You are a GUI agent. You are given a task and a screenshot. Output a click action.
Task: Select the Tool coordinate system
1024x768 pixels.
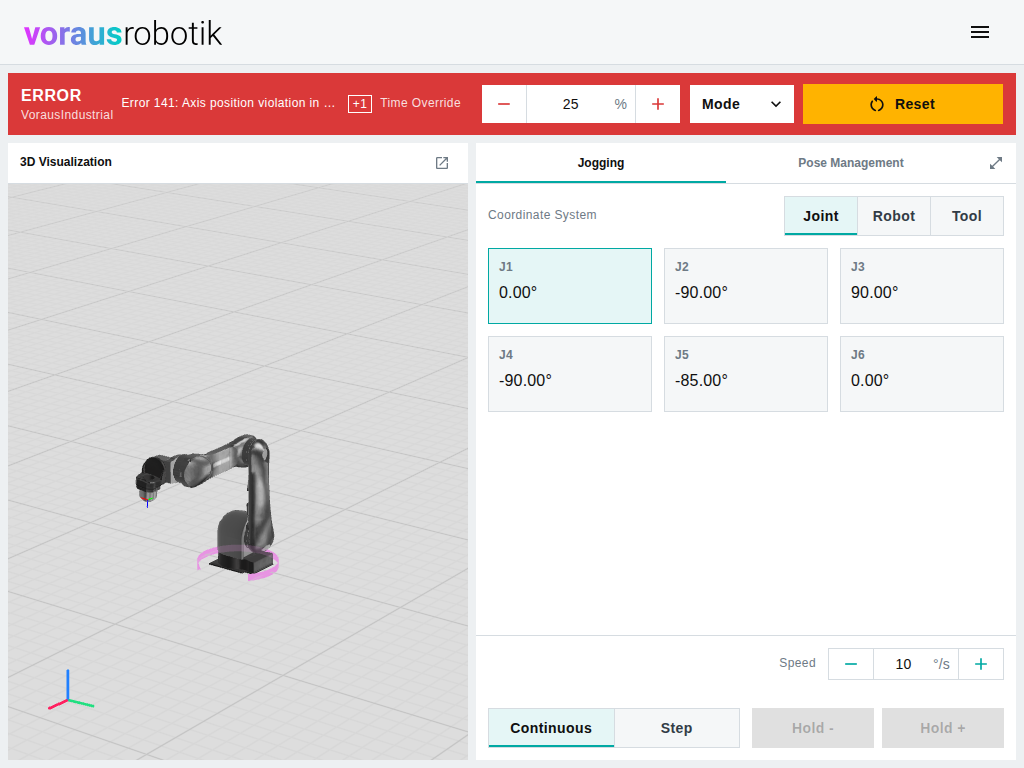[967, 216]
